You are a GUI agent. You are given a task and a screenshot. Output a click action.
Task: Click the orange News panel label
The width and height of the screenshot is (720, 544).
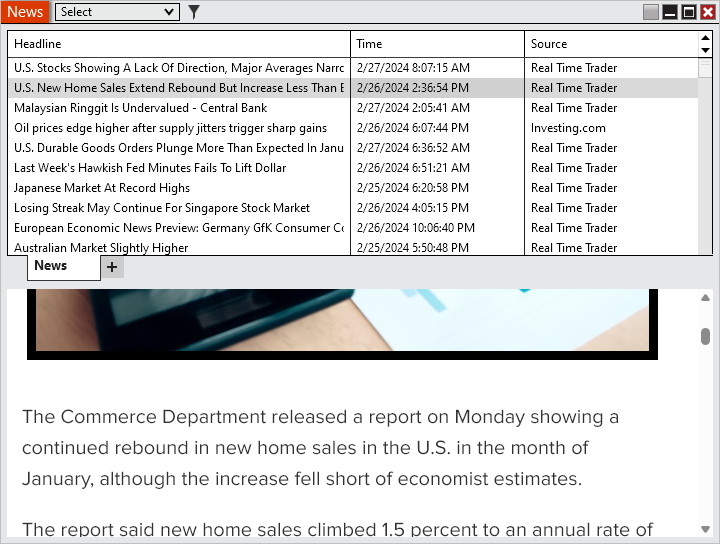pos(25,12)
